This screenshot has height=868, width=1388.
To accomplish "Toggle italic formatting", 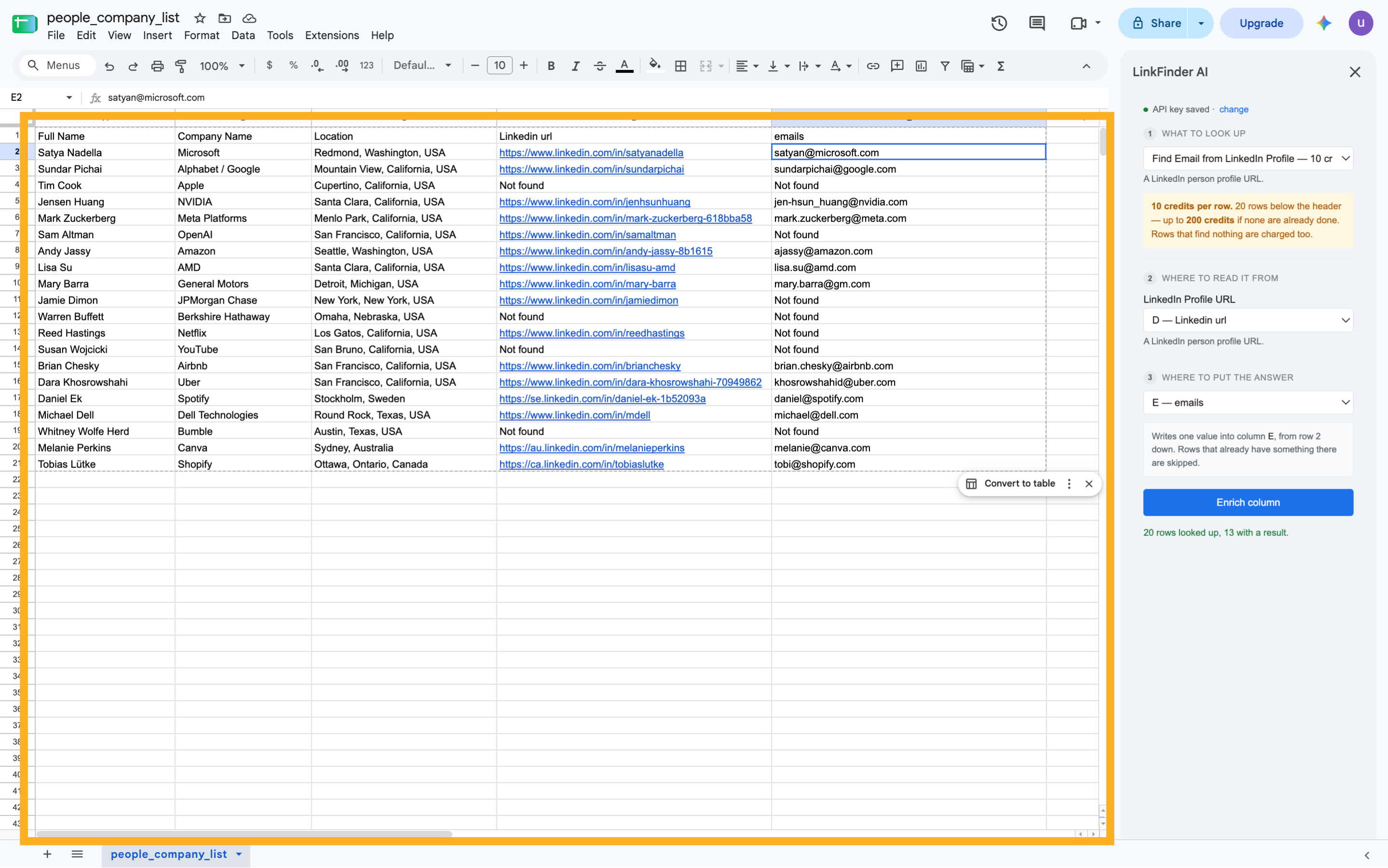I will click(575, 66).
